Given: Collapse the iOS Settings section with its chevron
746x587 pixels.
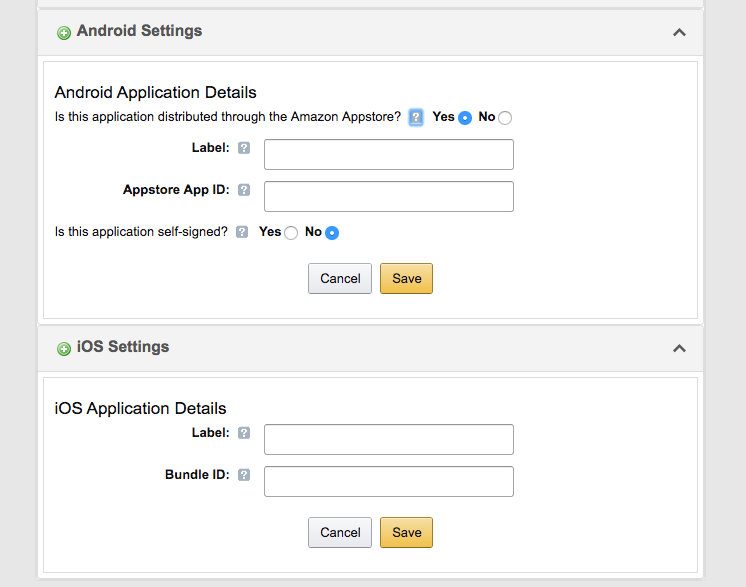Looking at the screenshot, I should click(x=679, y=348).
